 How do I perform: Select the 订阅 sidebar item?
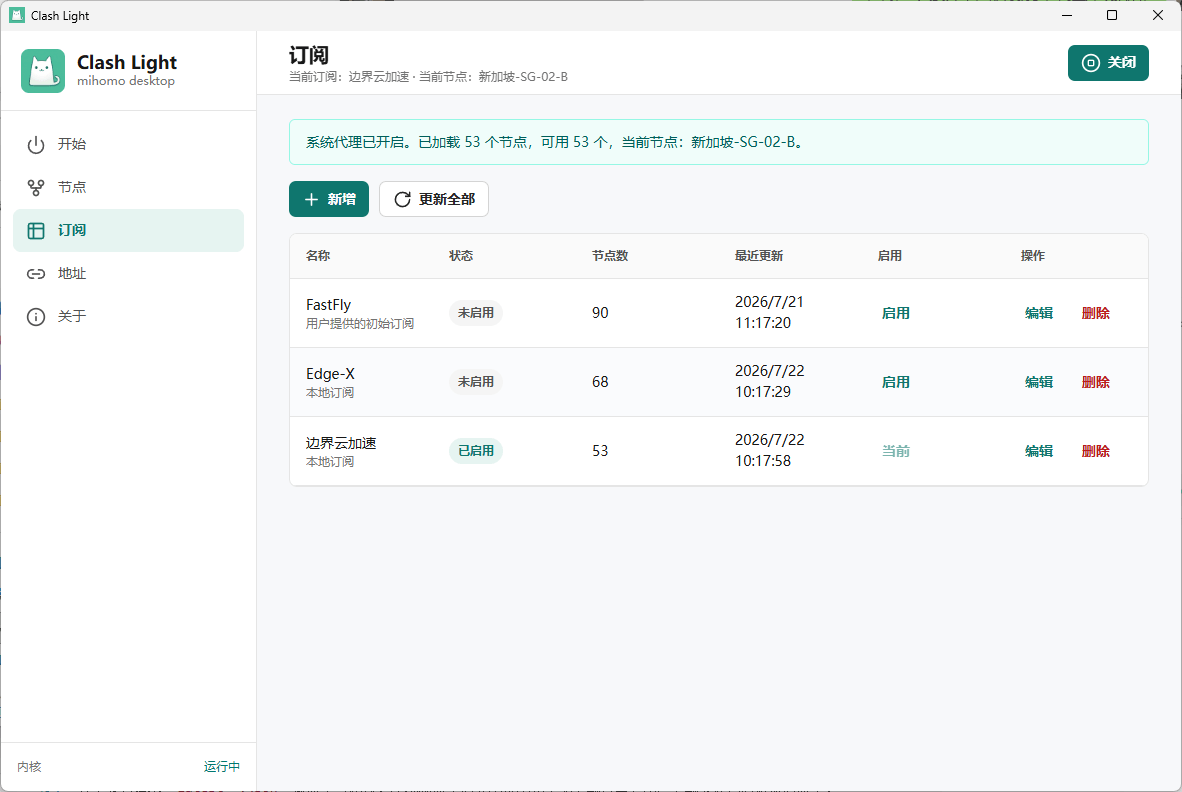(128, 230)
